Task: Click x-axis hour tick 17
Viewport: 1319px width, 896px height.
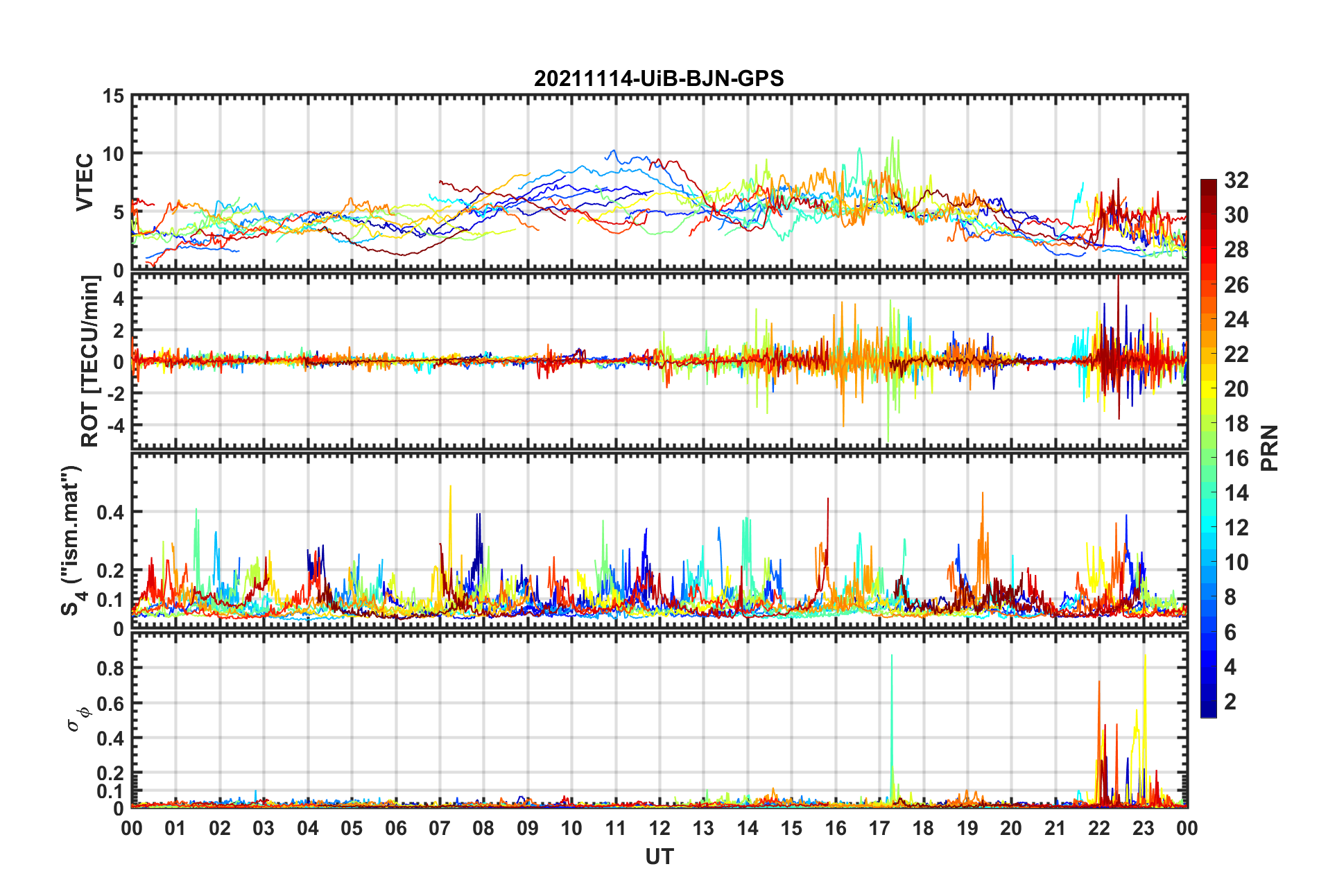Action: pos(879,828)
